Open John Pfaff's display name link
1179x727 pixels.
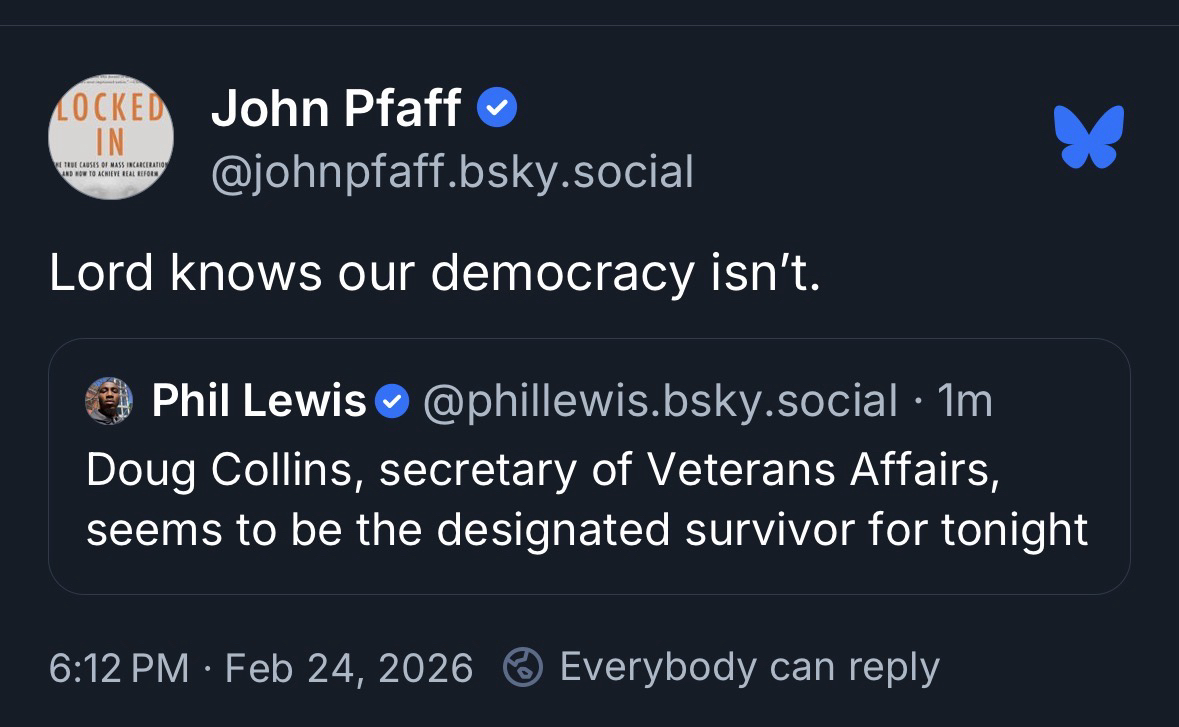(336, 108)
